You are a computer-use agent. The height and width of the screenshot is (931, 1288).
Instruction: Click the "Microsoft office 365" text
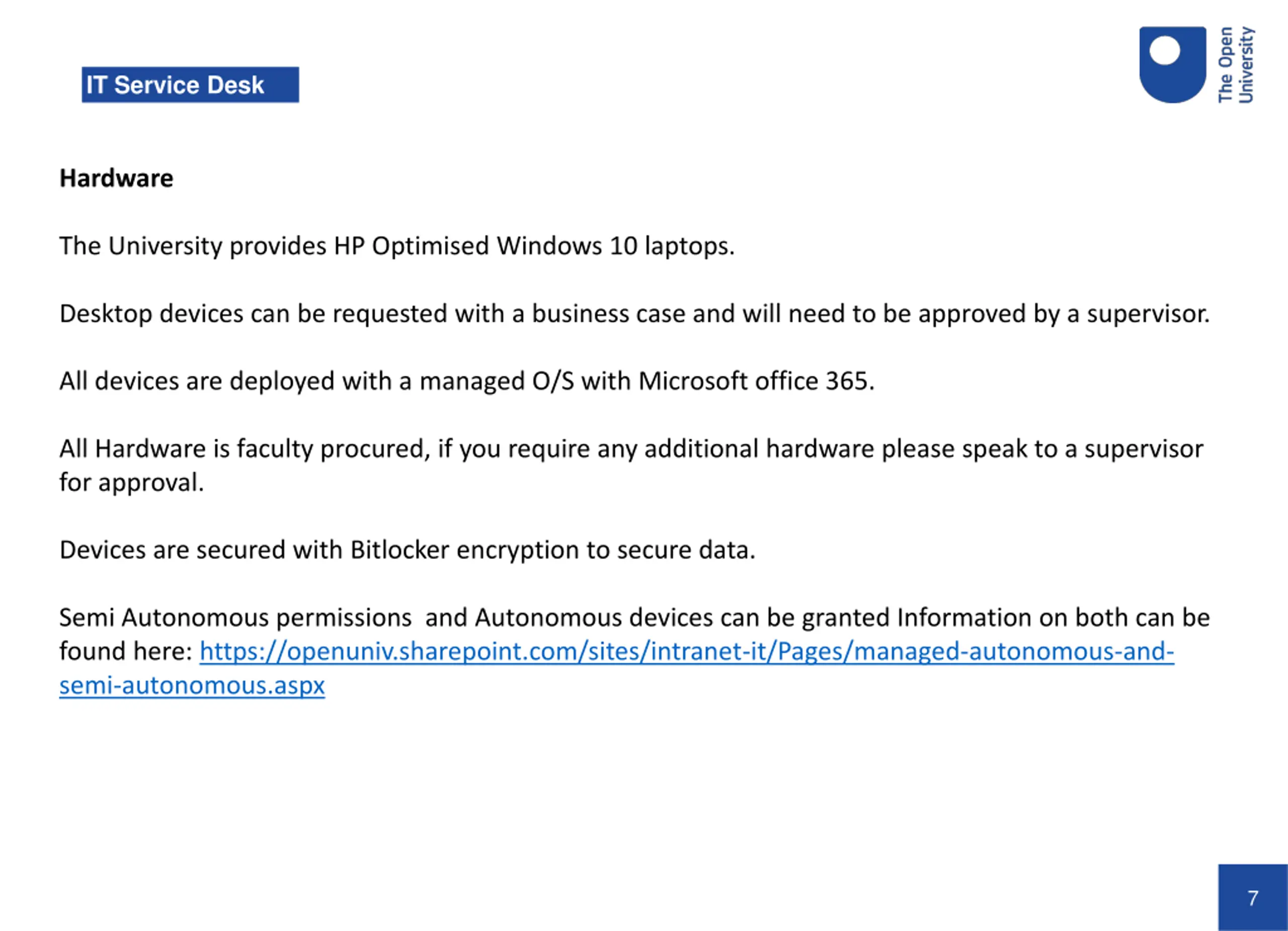pyautogui.click(x=756, y=381)
